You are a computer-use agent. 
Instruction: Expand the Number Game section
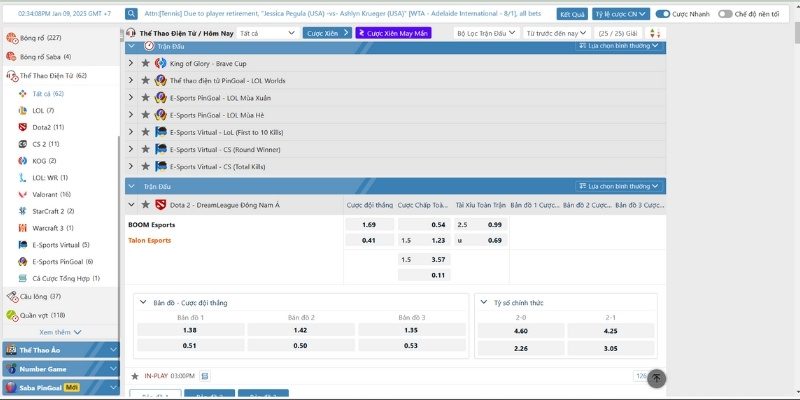coord(61,368)
